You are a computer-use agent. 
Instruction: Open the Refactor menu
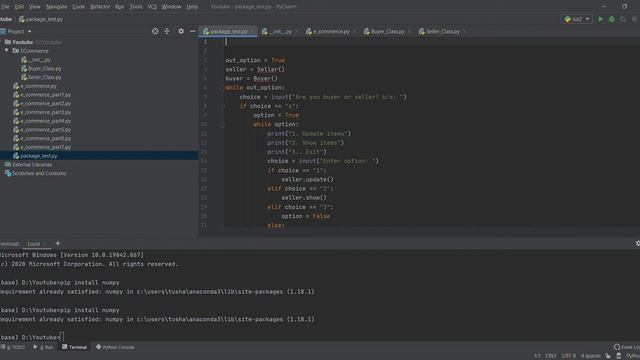[100, 7]
